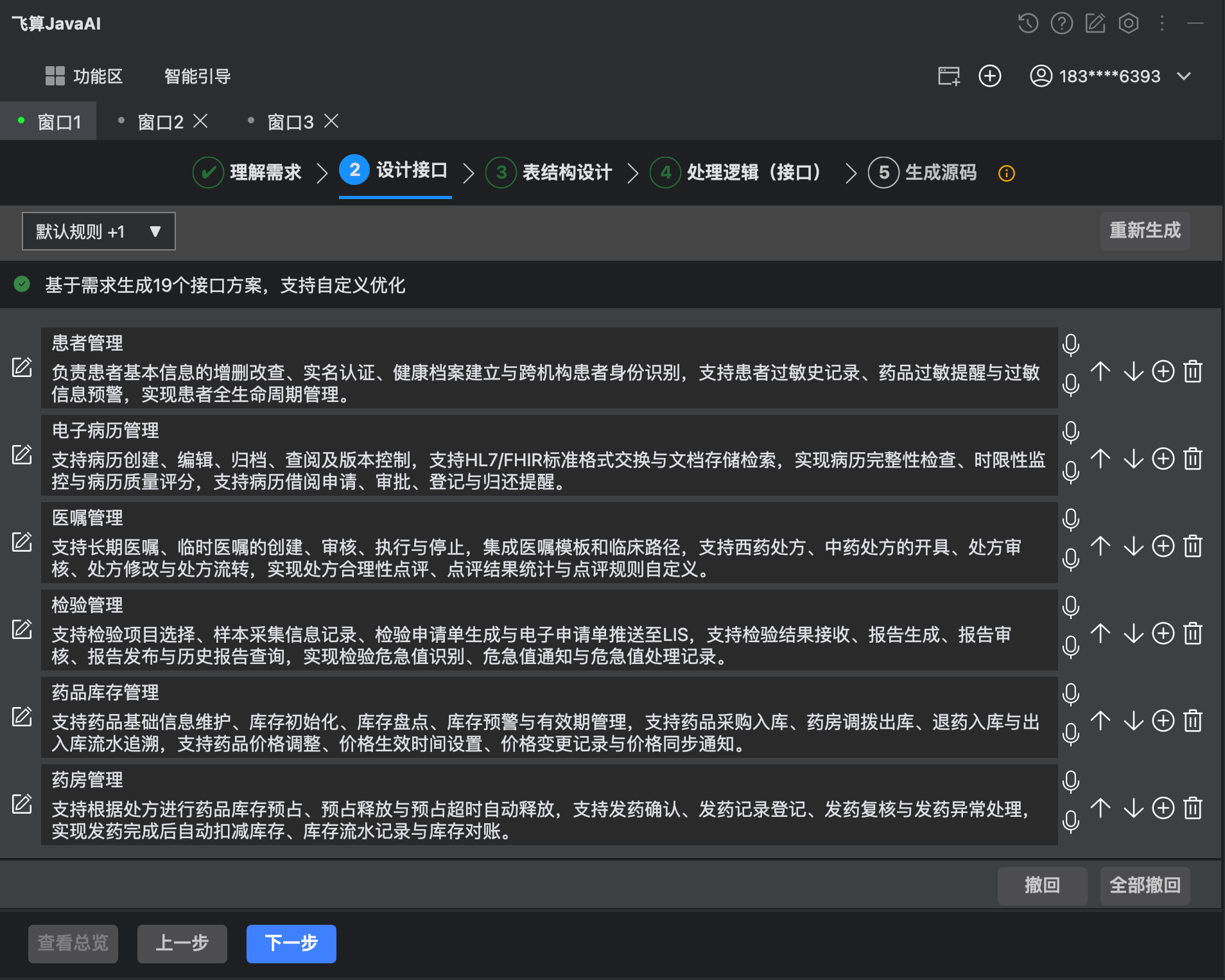The width and height of the screenshot is (1225, 980).
Task: Click the upper microphone for 医嘱管理
Action: pyautogui.click(x=1070, y=520)
